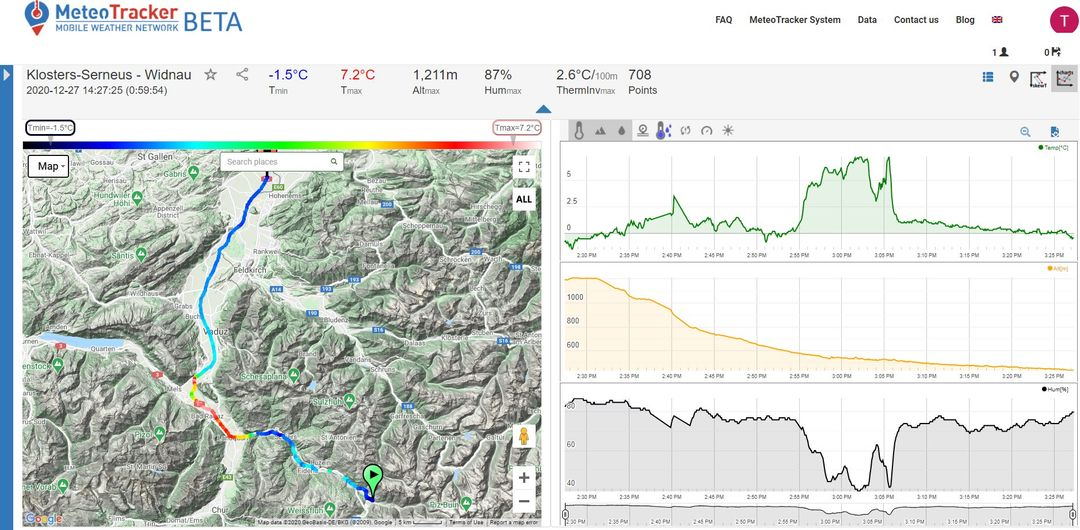Go to MeteoTracker System menu item
1080x530 pixels.
[794, 20]
